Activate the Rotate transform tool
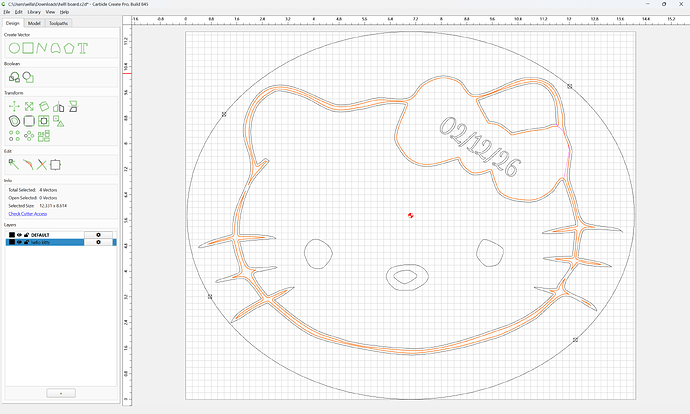 point(44,106)
